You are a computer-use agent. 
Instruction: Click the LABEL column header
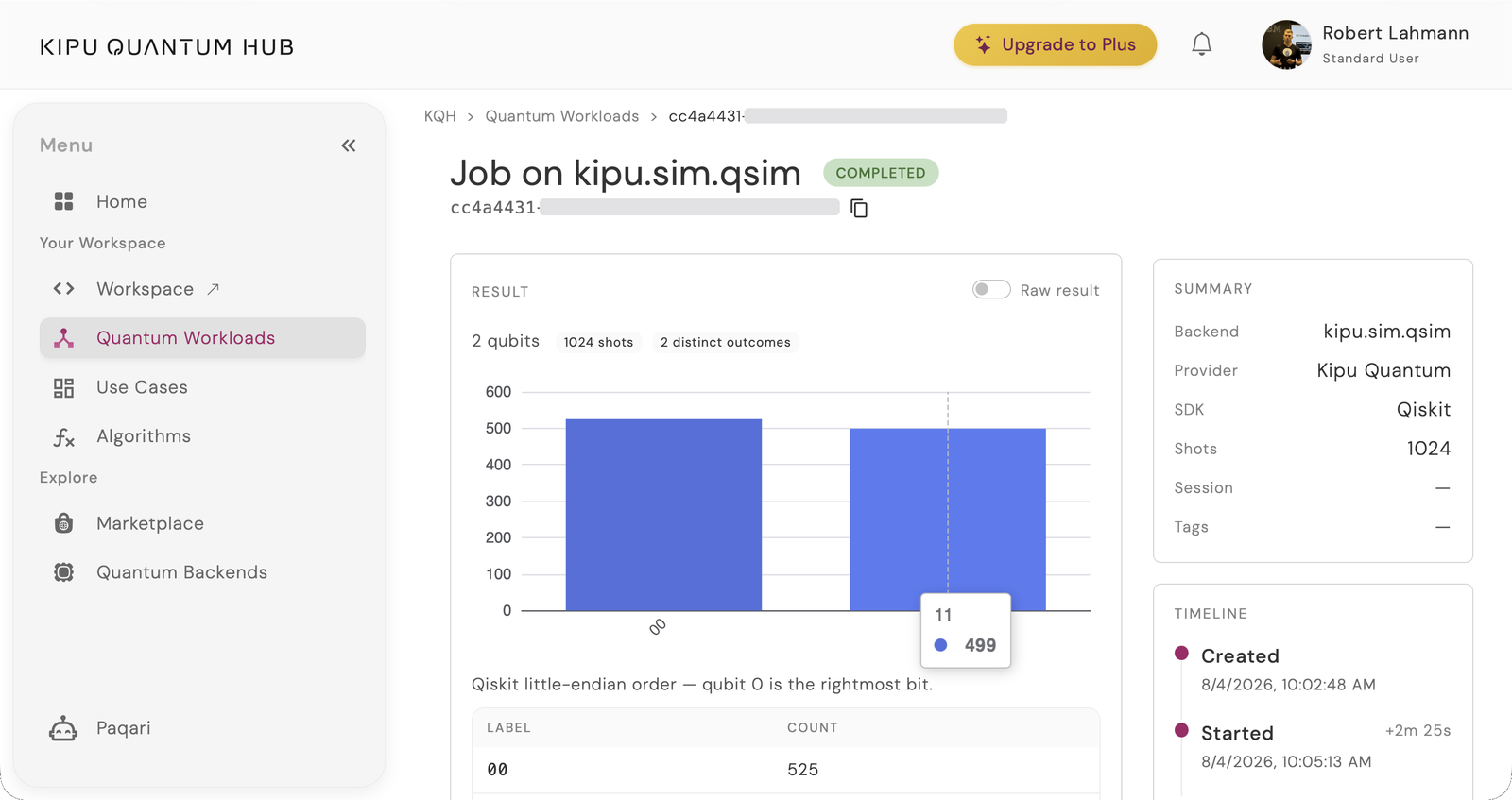tap(508, 727)
